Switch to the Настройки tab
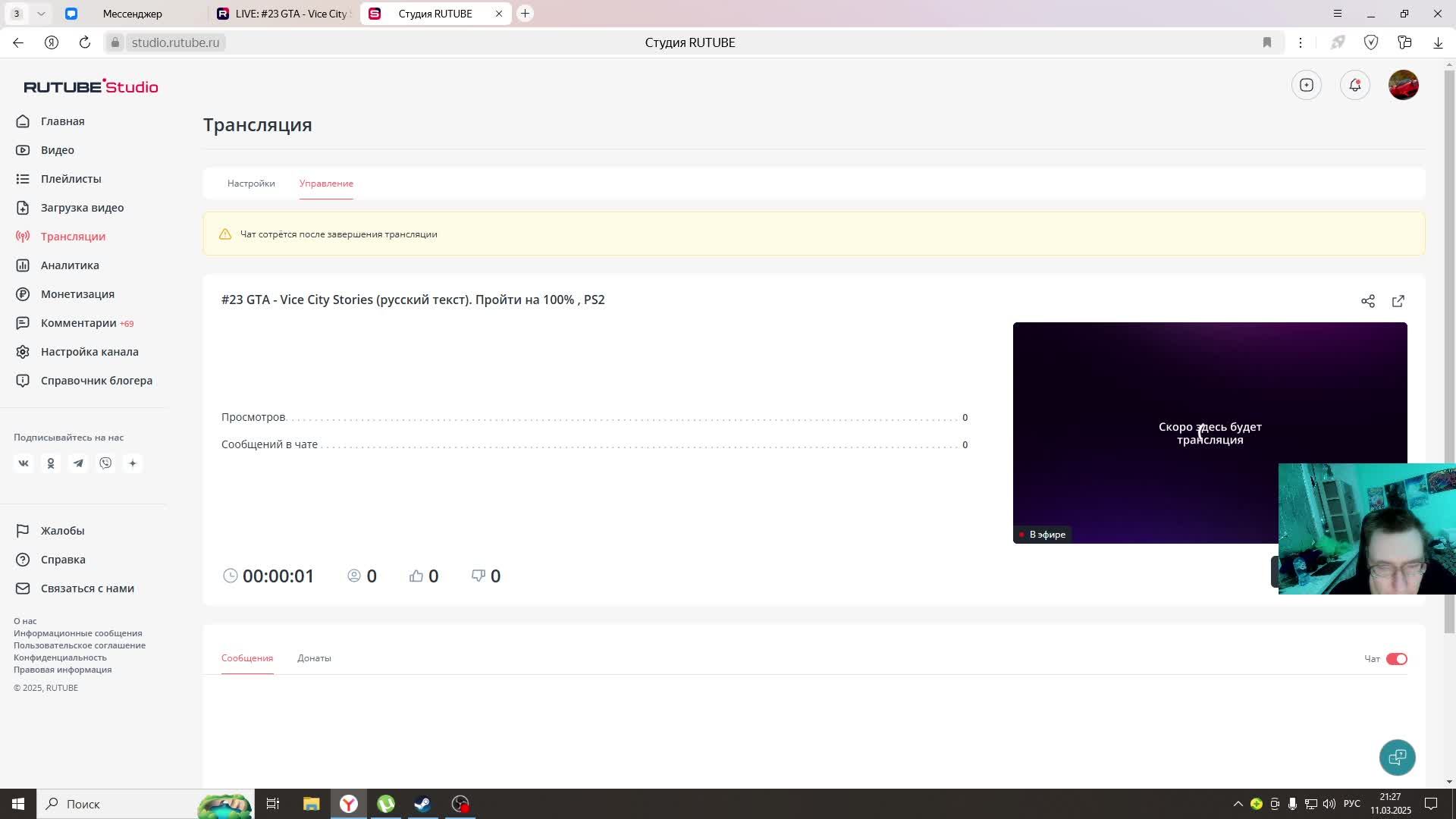 (251, 184)
